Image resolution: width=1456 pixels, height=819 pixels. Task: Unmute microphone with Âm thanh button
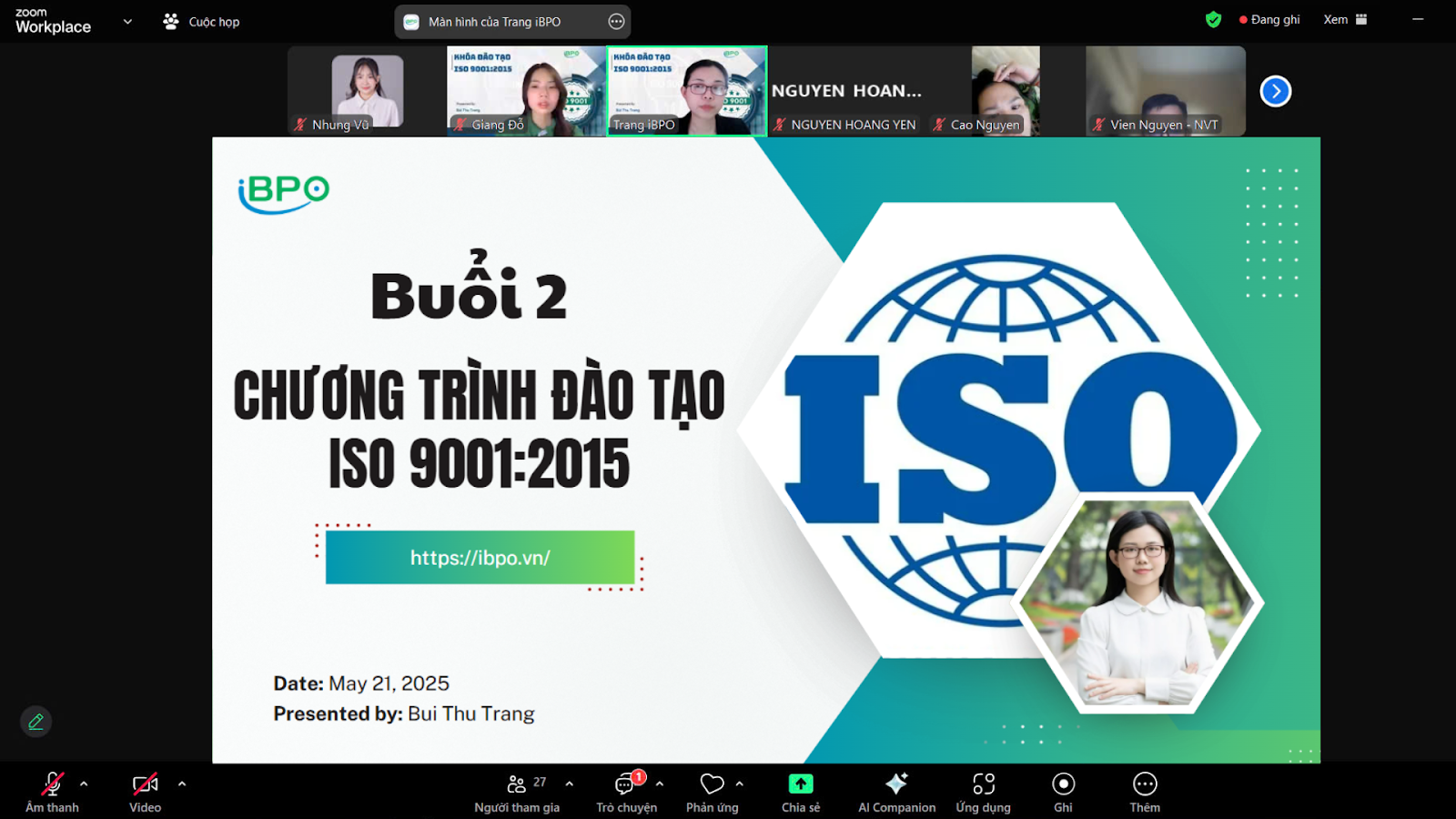pos(53,784)
